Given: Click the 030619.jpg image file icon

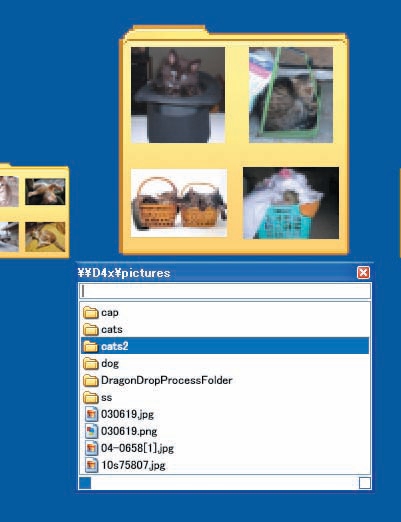Looking at the screenshot, I should [x=91, y=414].
